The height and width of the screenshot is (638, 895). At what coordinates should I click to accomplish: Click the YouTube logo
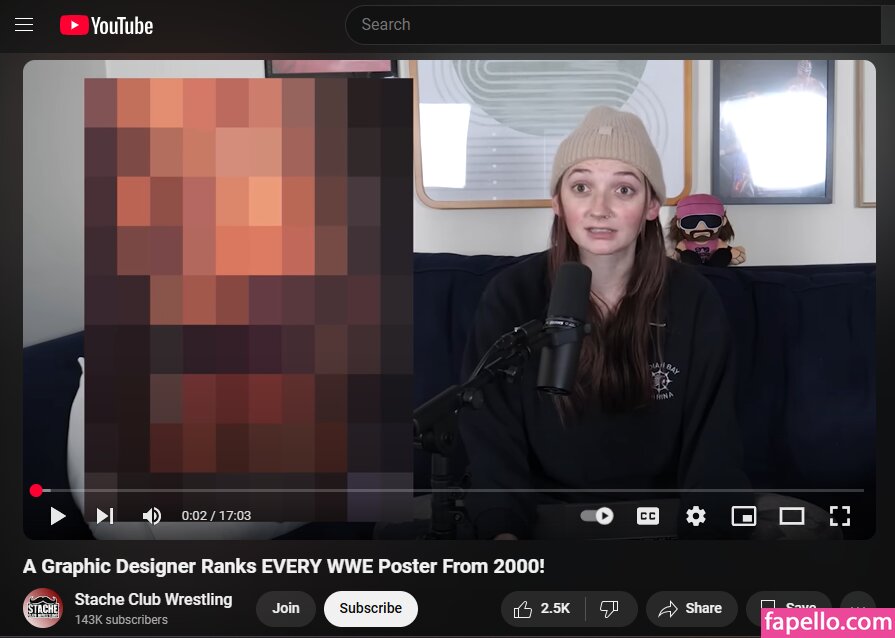(x=106, y=25)
